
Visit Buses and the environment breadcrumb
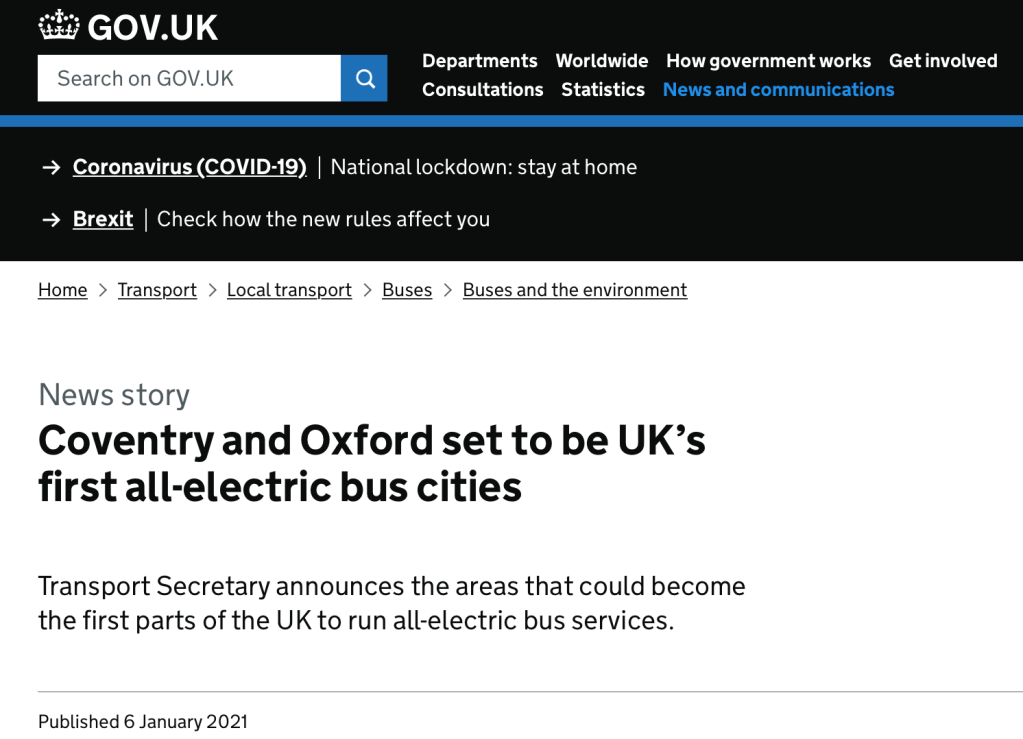tap(574, 290)
